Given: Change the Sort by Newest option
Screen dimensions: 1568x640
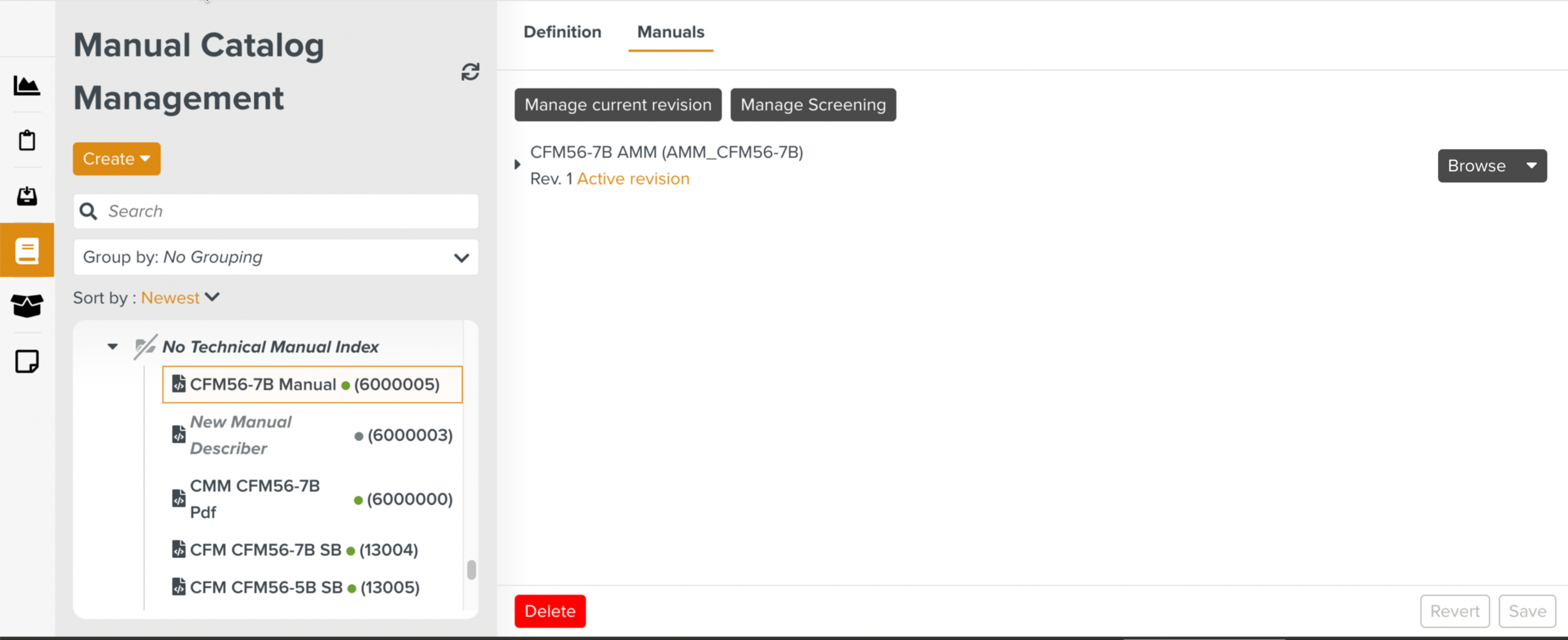Looking at the screenshot, I should coord(180,298).
